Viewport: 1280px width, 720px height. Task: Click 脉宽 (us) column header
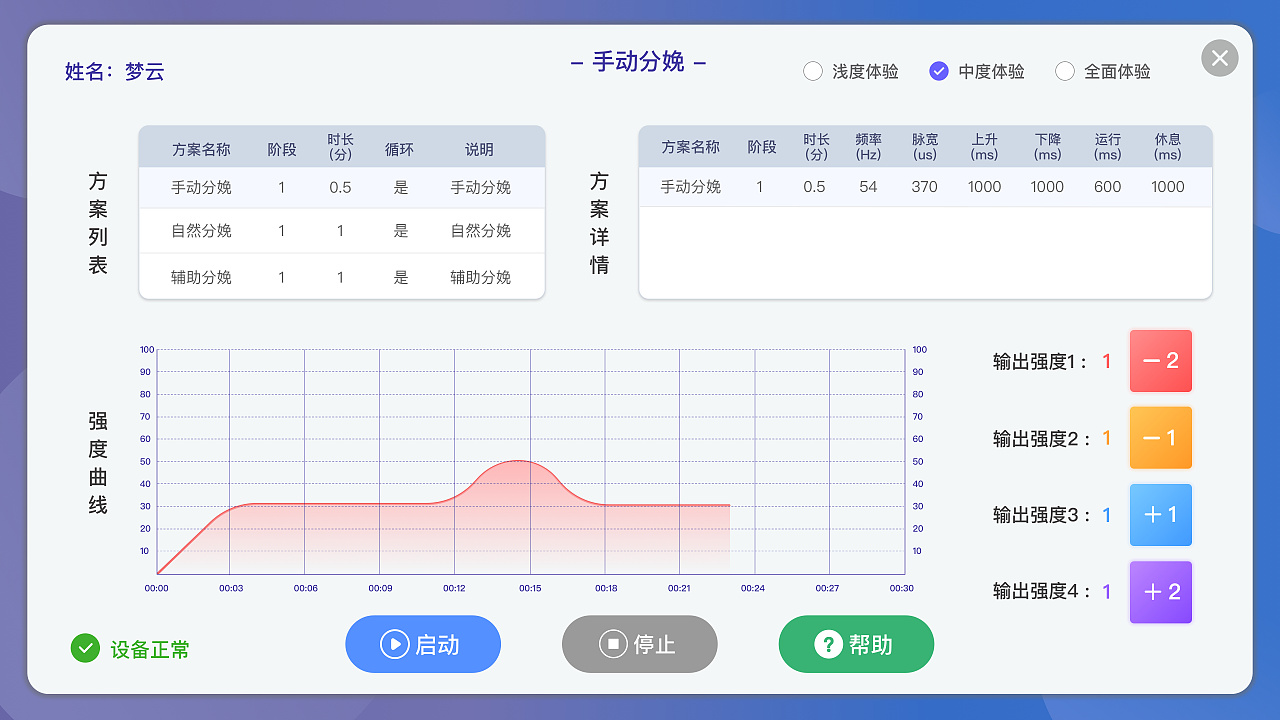pyautogui.click(x=925, y=147)
